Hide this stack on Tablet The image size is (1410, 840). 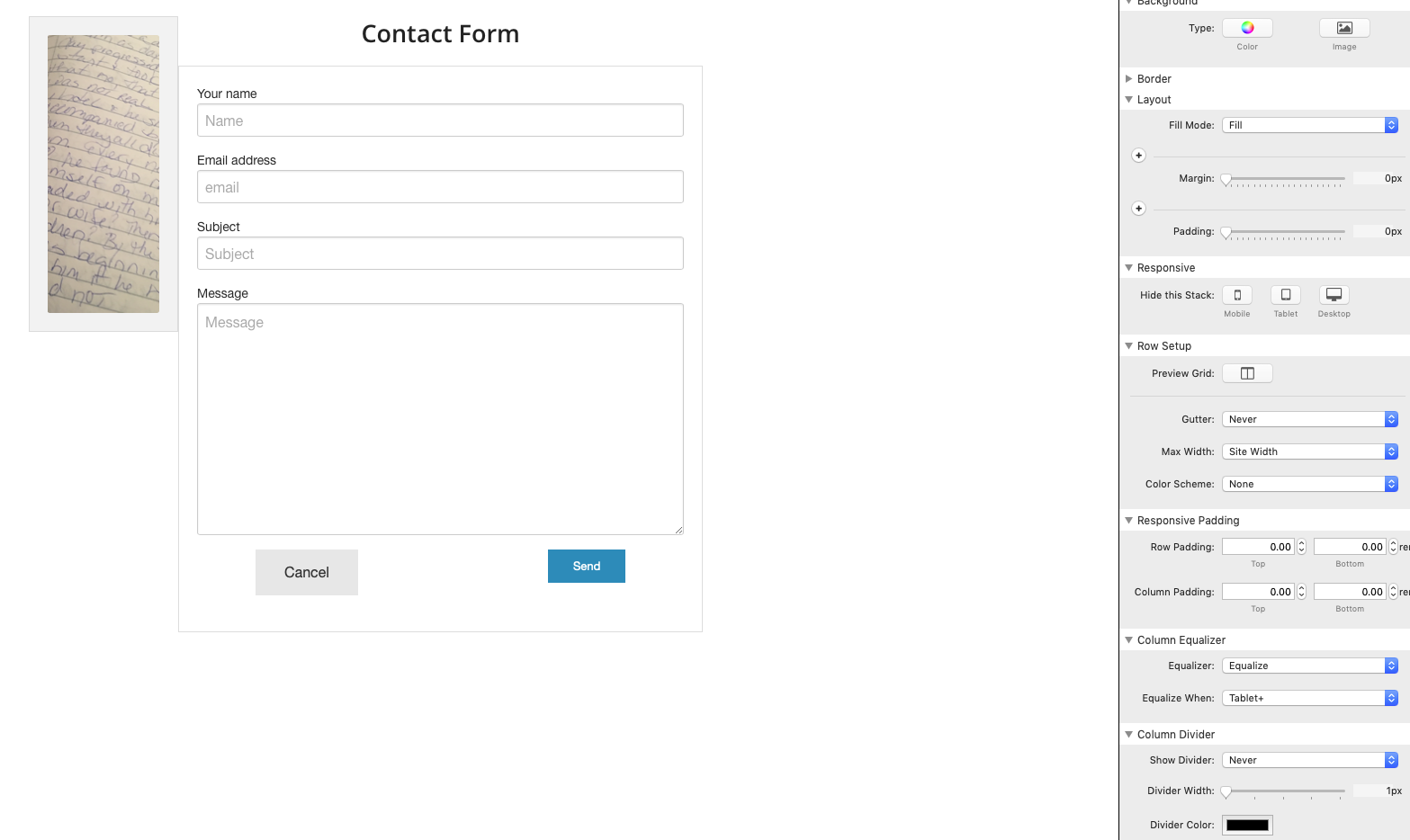click(1286, 295)
